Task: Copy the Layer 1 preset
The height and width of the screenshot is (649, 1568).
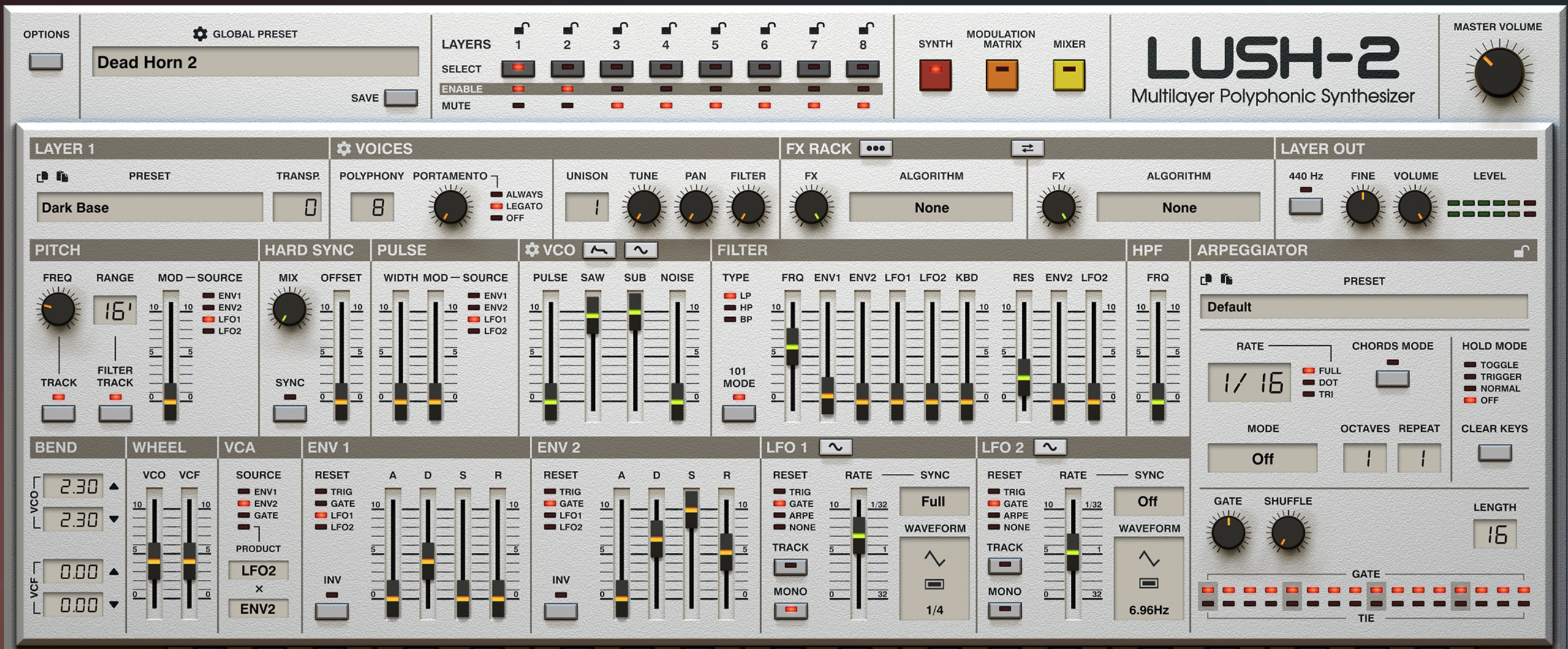Action: coord(42,176)
